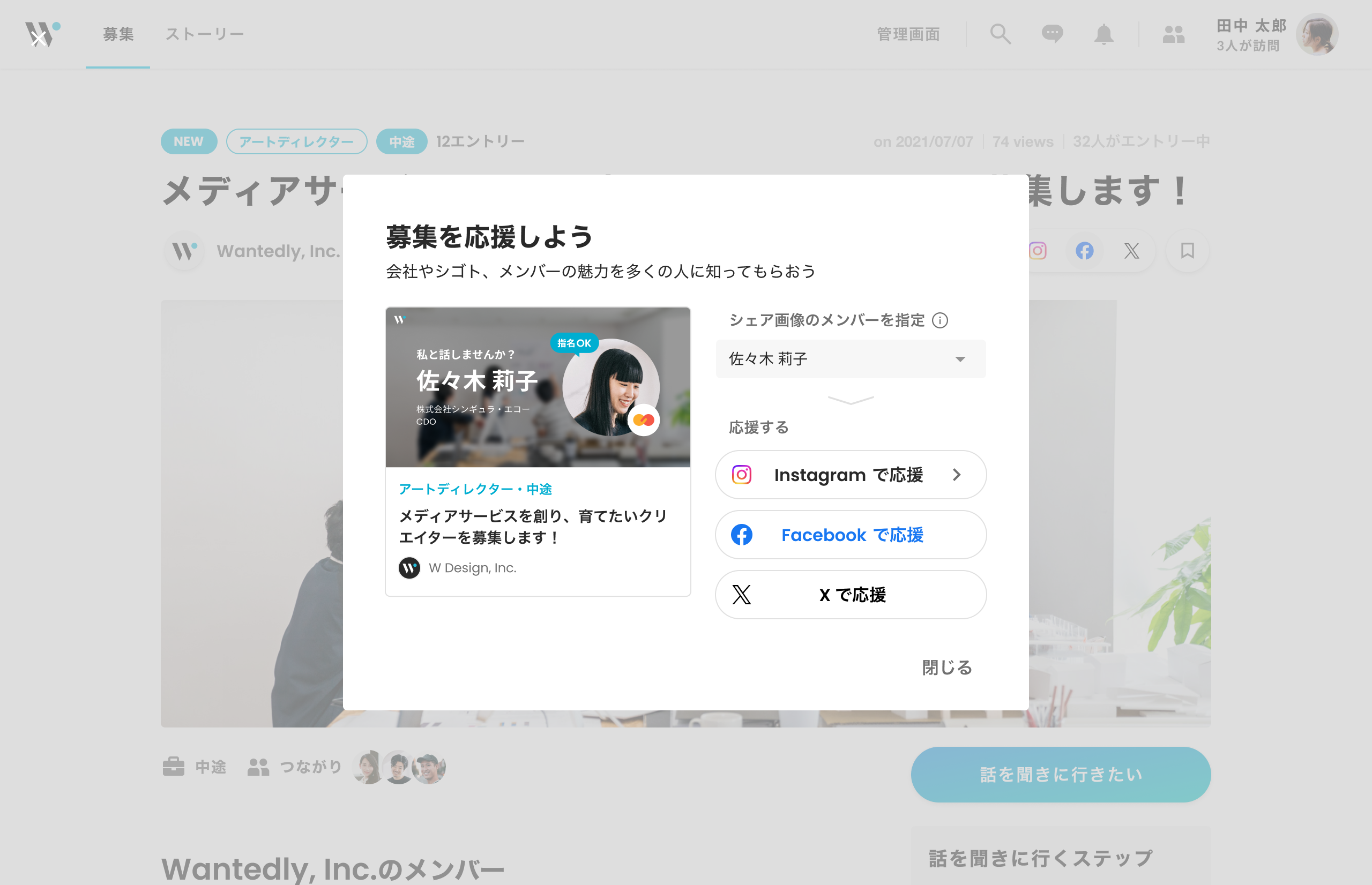Click the collapse chevron below member dropdown
This screenshot has width=1372, height=885.
(x=850, y=400)
